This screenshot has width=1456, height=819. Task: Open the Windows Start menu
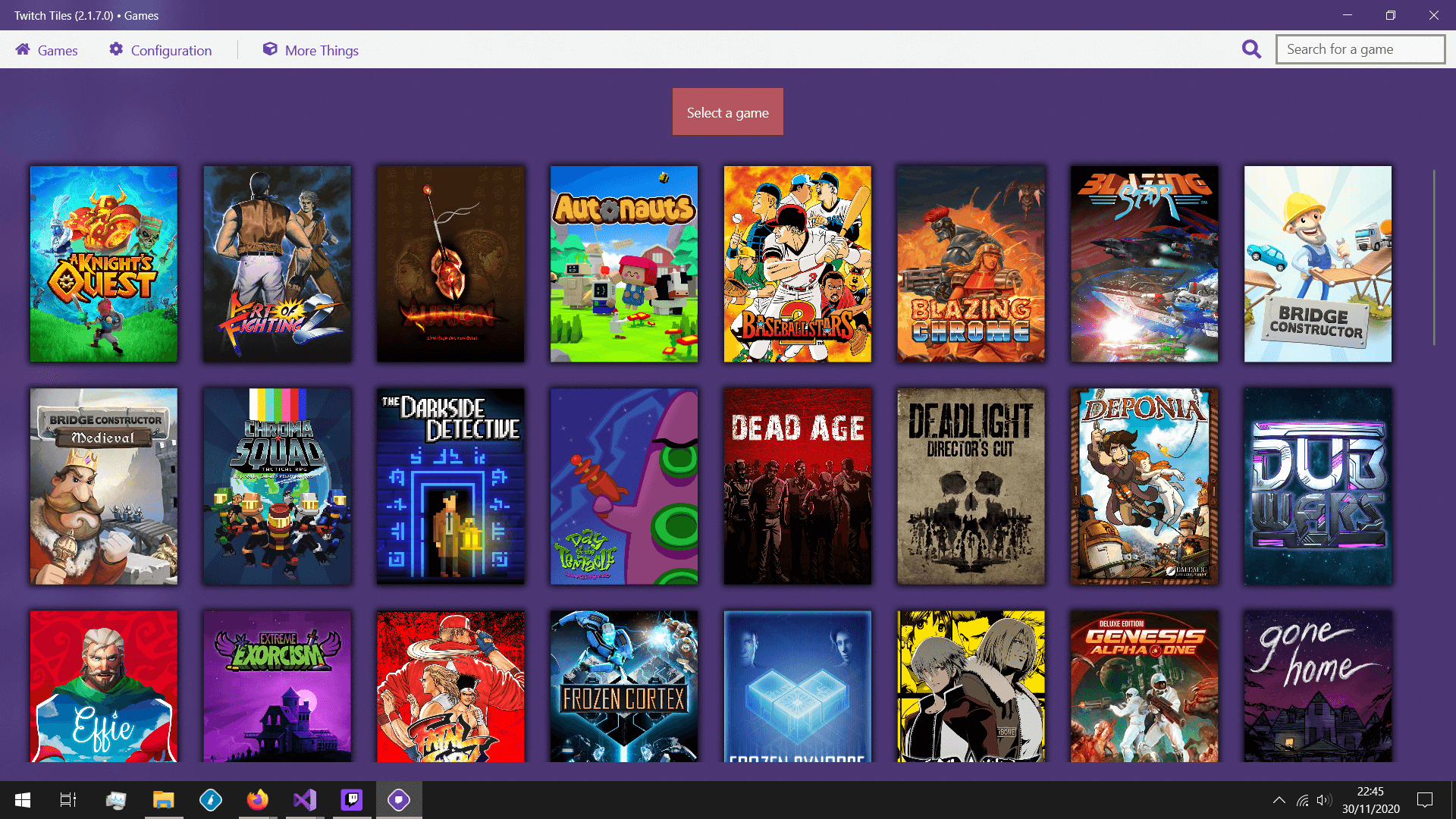[x=23, y=800]
